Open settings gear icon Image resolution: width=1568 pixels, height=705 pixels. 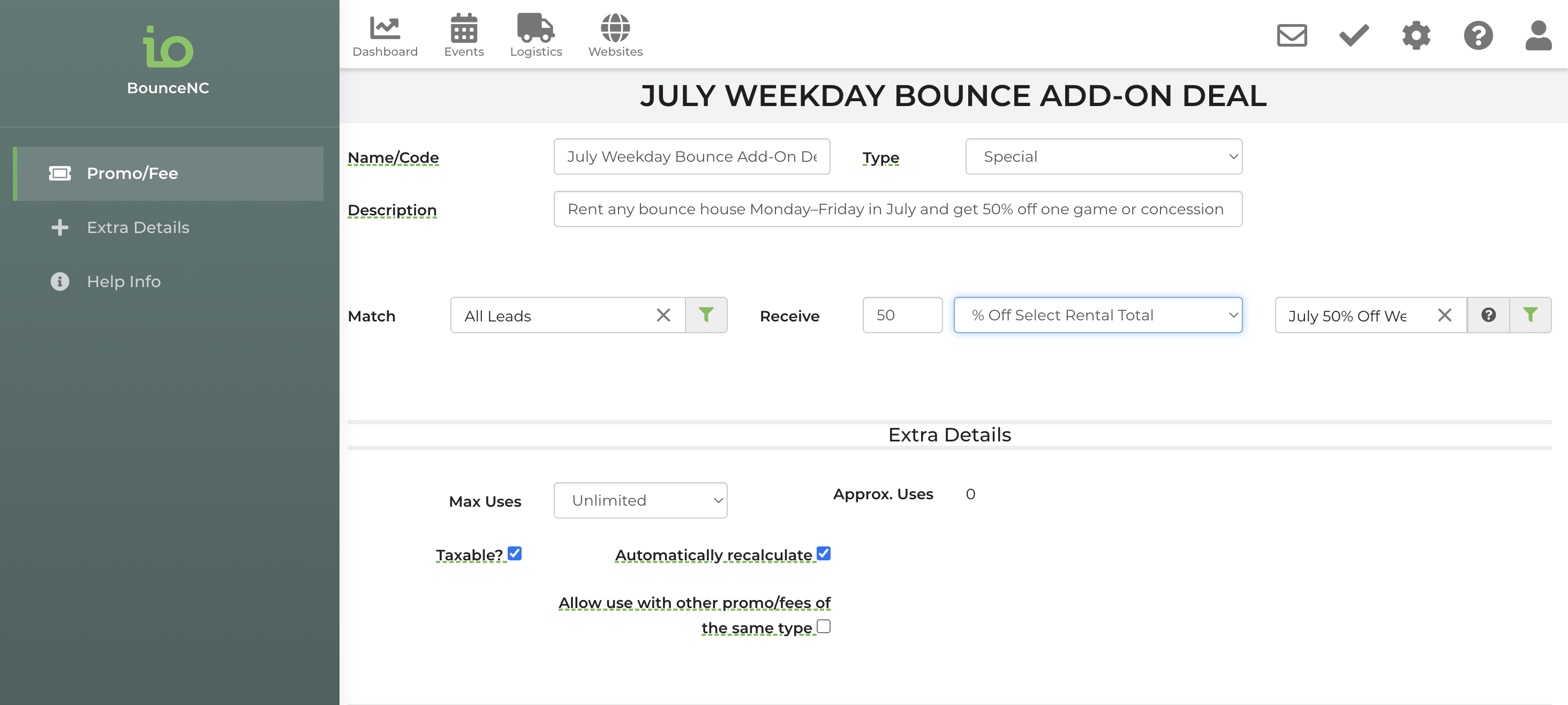click(1416, 35)
